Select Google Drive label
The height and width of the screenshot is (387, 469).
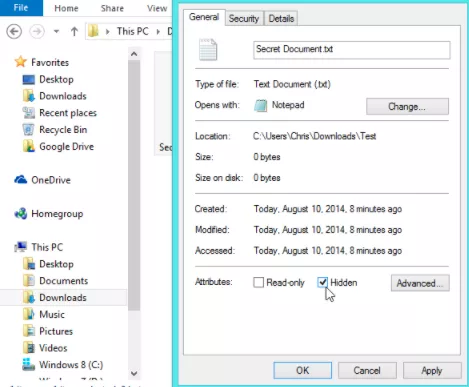pyautogui.click(x=66, y=147)
